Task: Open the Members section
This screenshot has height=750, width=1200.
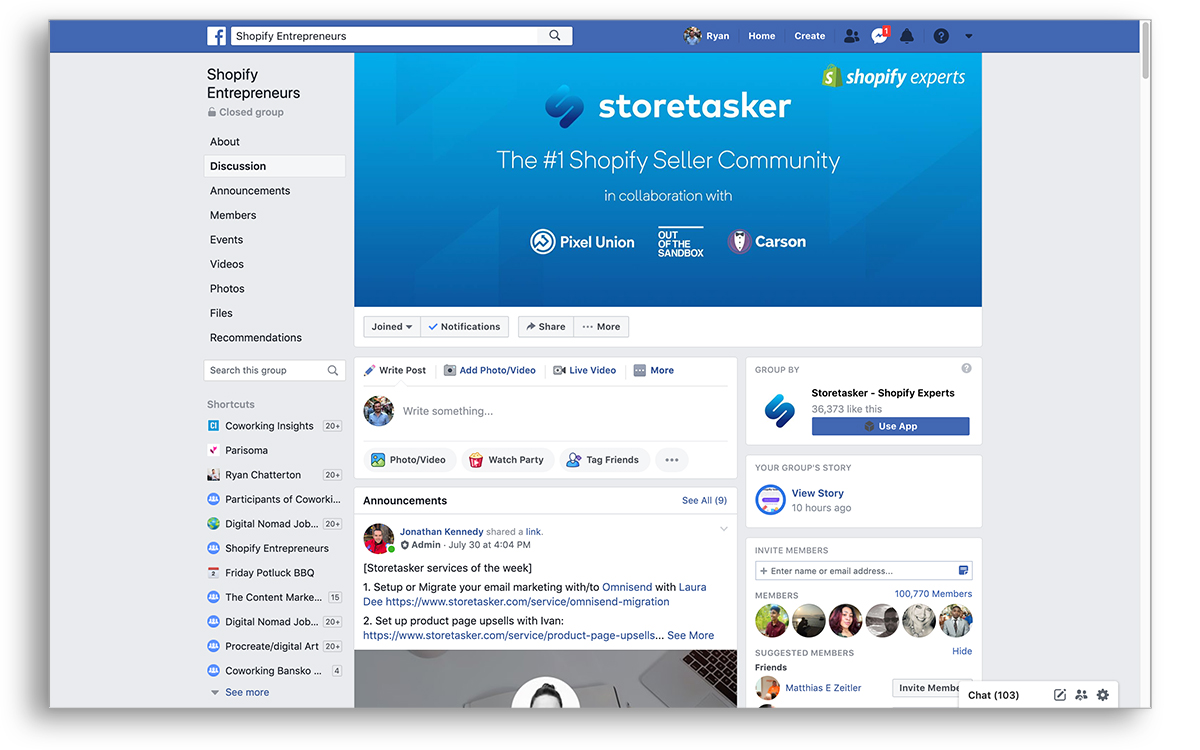Action: 233,215
